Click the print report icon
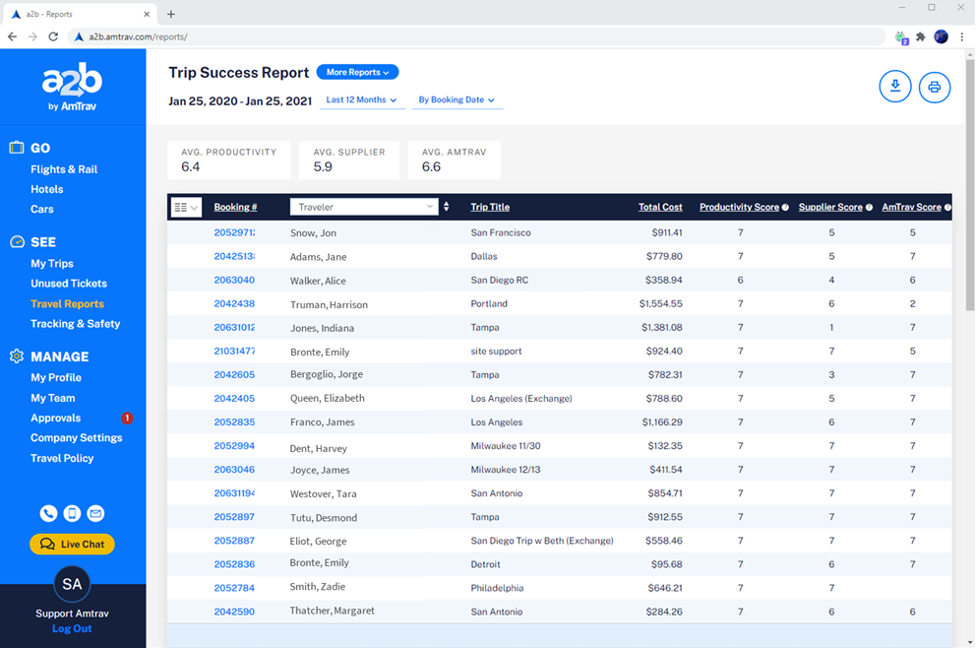977x650 pixels. pos(934,87)
